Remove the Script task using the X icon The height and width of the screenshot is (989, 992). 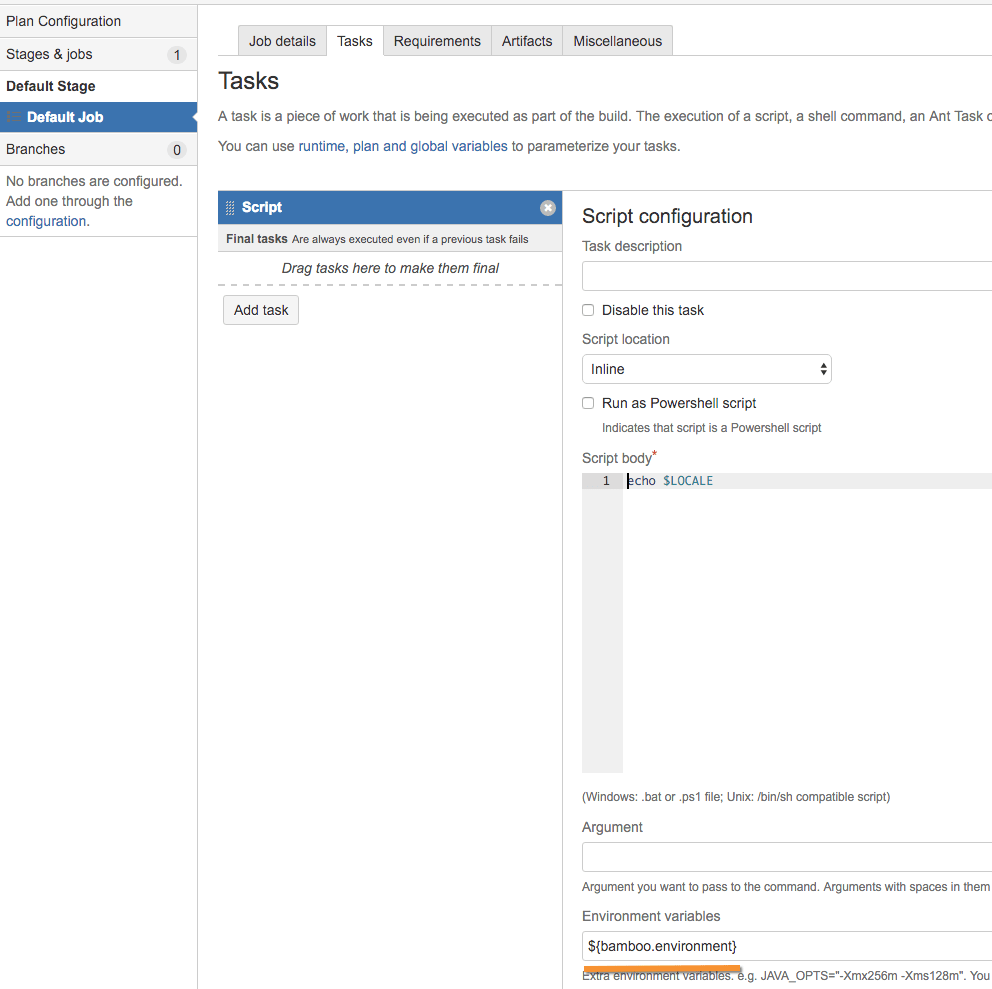(x=547, y=207)
